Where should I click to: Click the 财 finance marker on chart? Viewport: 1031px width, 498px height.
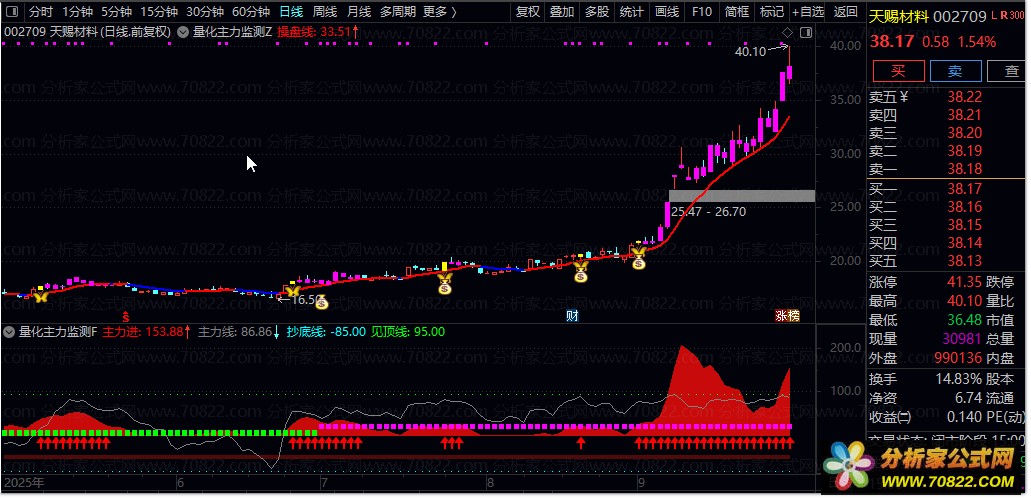pyautogui.click(x=572, y=316)
